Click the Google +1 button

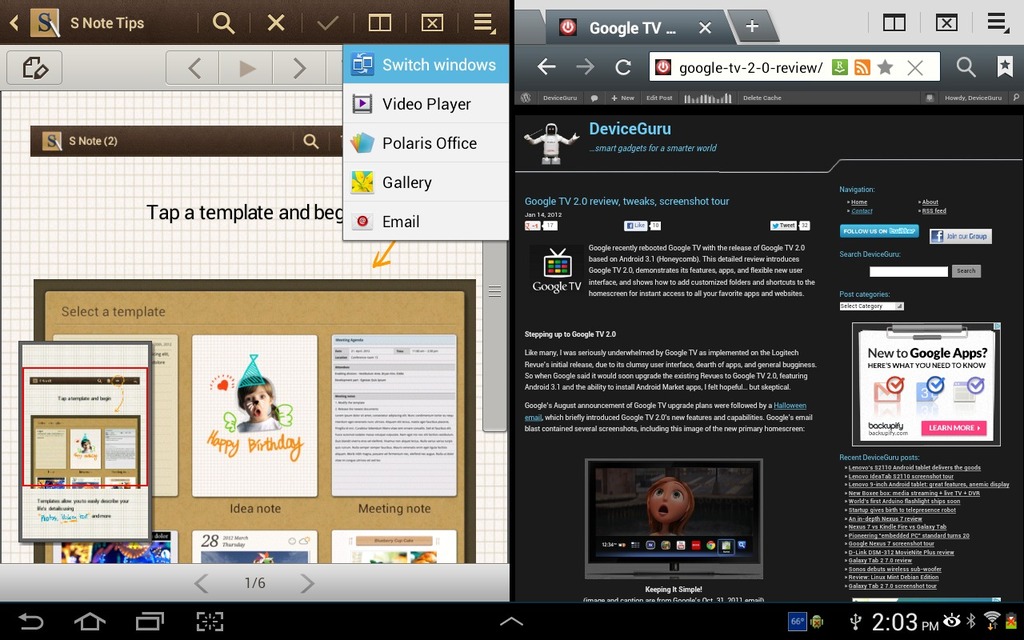(533, 225)
